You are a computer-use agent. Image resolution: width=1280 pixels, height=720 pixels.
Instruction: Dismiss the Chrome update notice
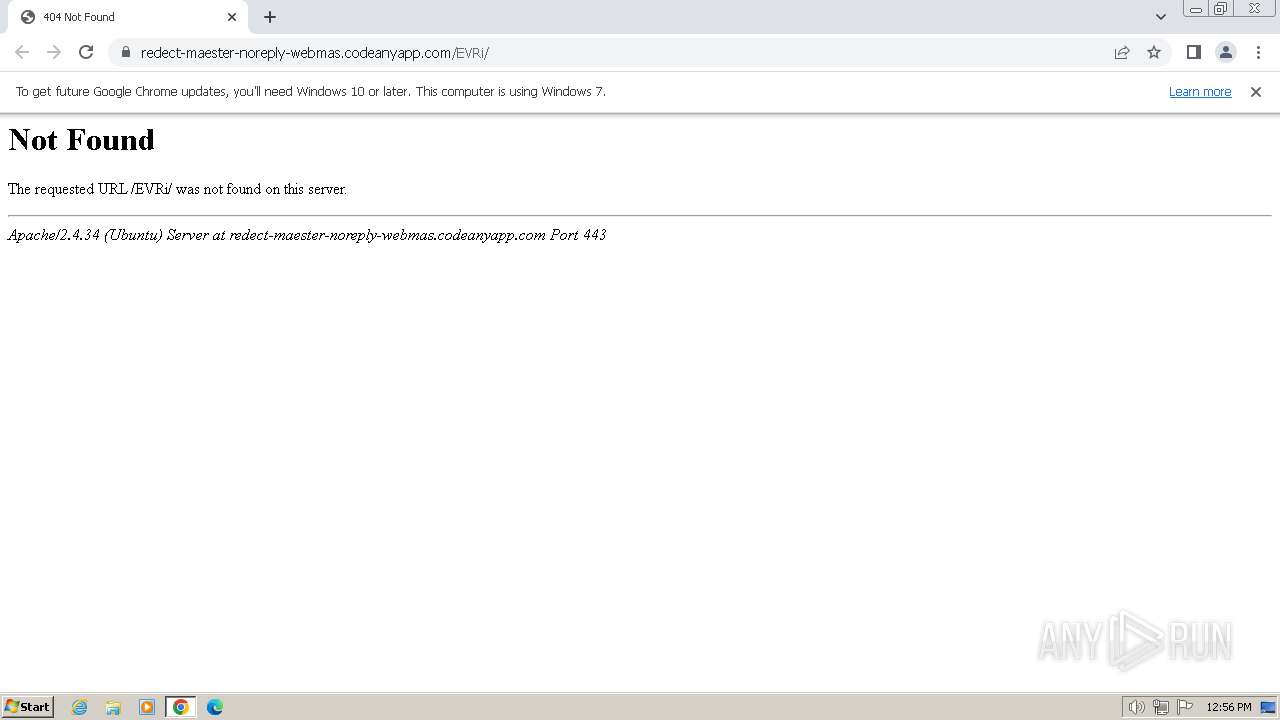click(1256, 92)
